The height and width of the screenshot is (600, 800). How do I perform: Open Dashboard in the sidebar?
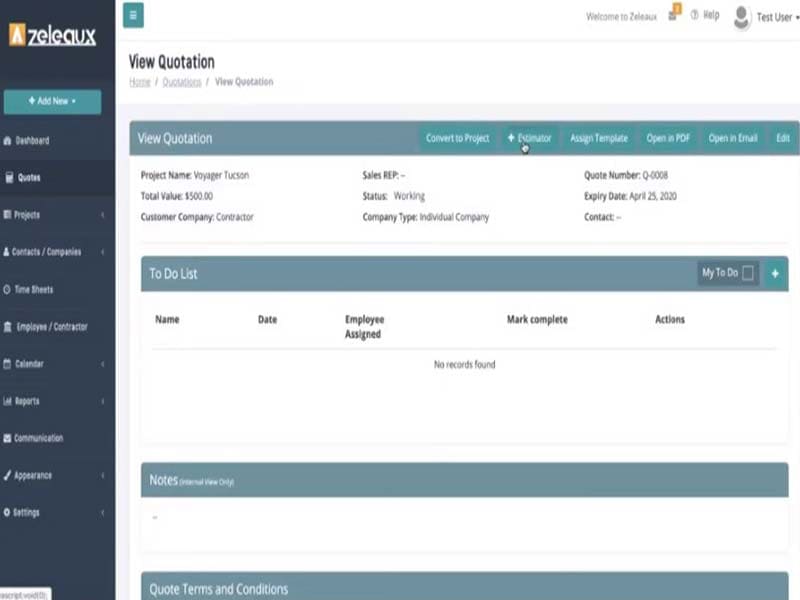(32, 141)
